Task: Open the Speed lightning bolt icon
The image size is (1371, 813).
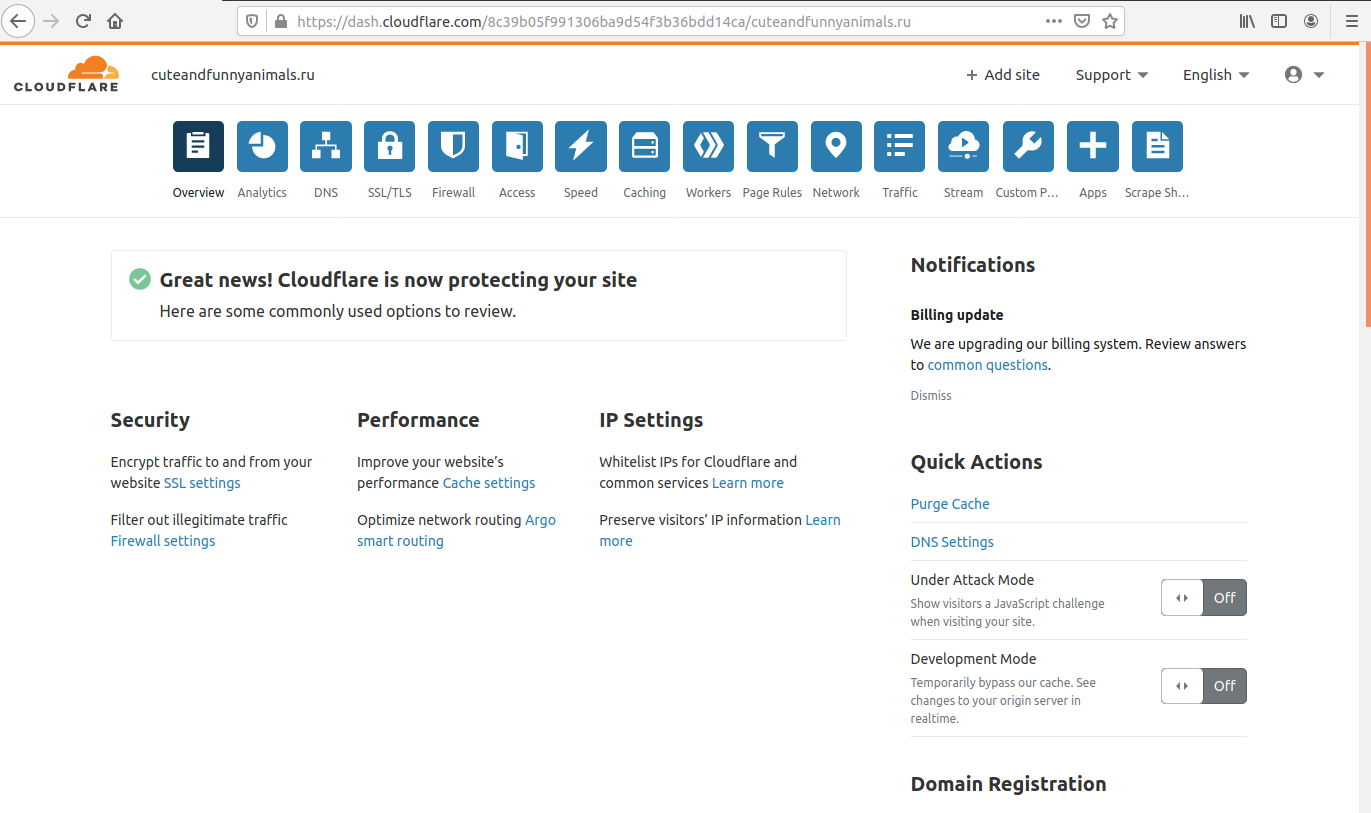Action: (x=580, y=147)
